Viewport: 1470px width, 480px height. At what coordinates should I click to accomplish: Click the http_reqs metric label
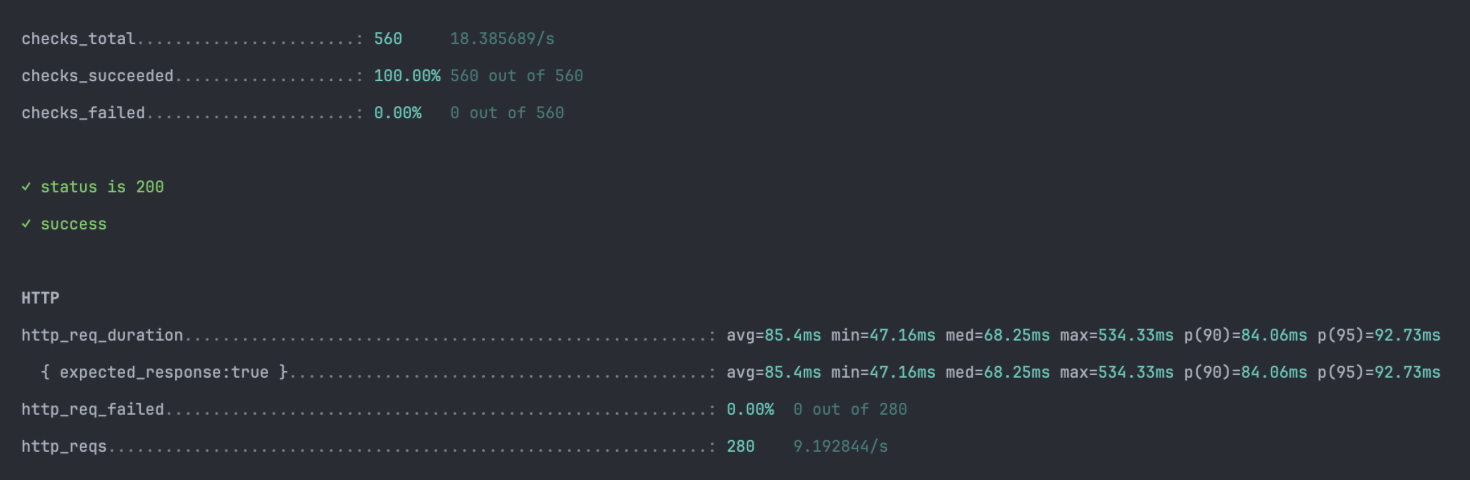click(x=64, y=446)
